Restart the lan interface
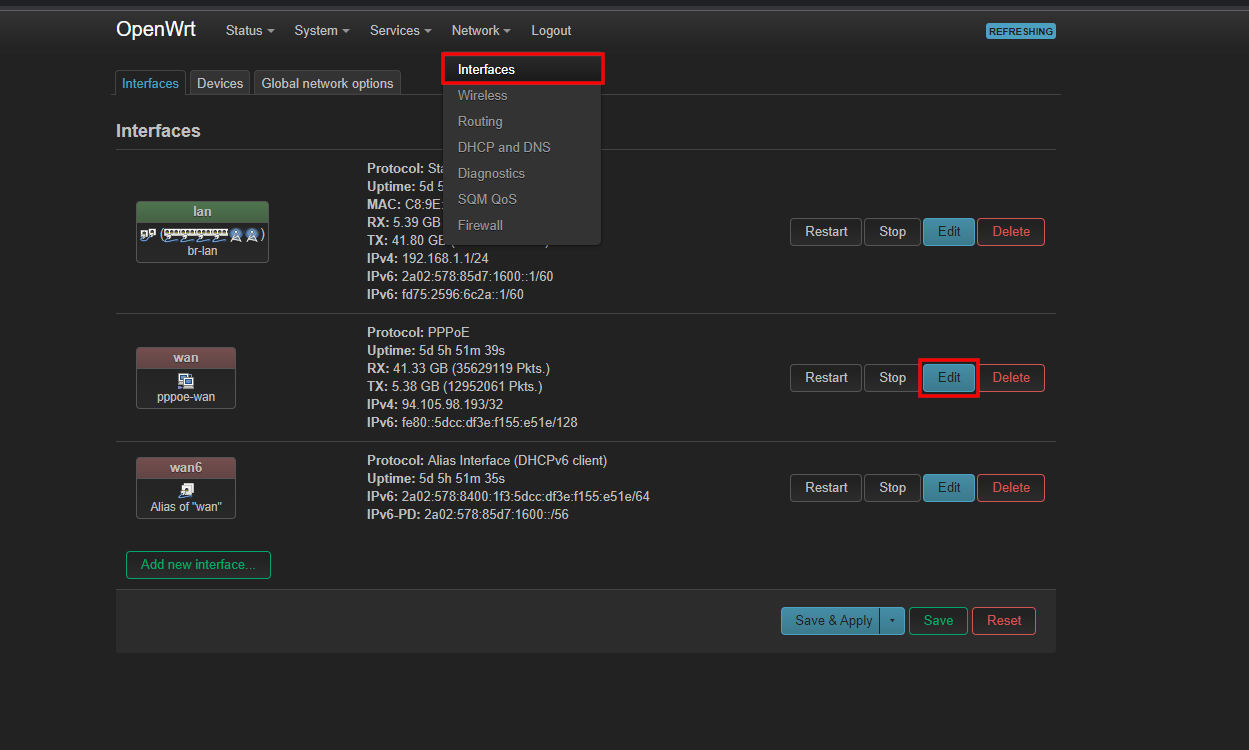Image resolution: width=1249 pixels, height=750 pixels. click(826, 232)
